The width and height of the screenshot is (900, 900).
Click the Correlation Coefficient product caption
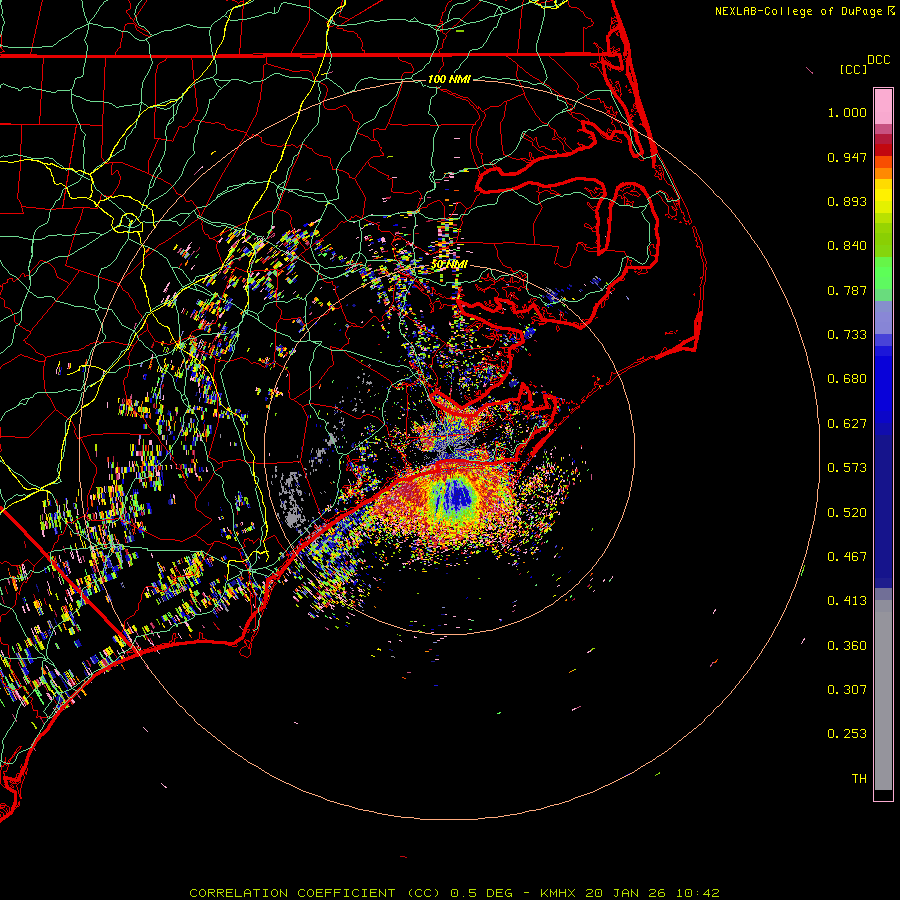click(454, 893)
